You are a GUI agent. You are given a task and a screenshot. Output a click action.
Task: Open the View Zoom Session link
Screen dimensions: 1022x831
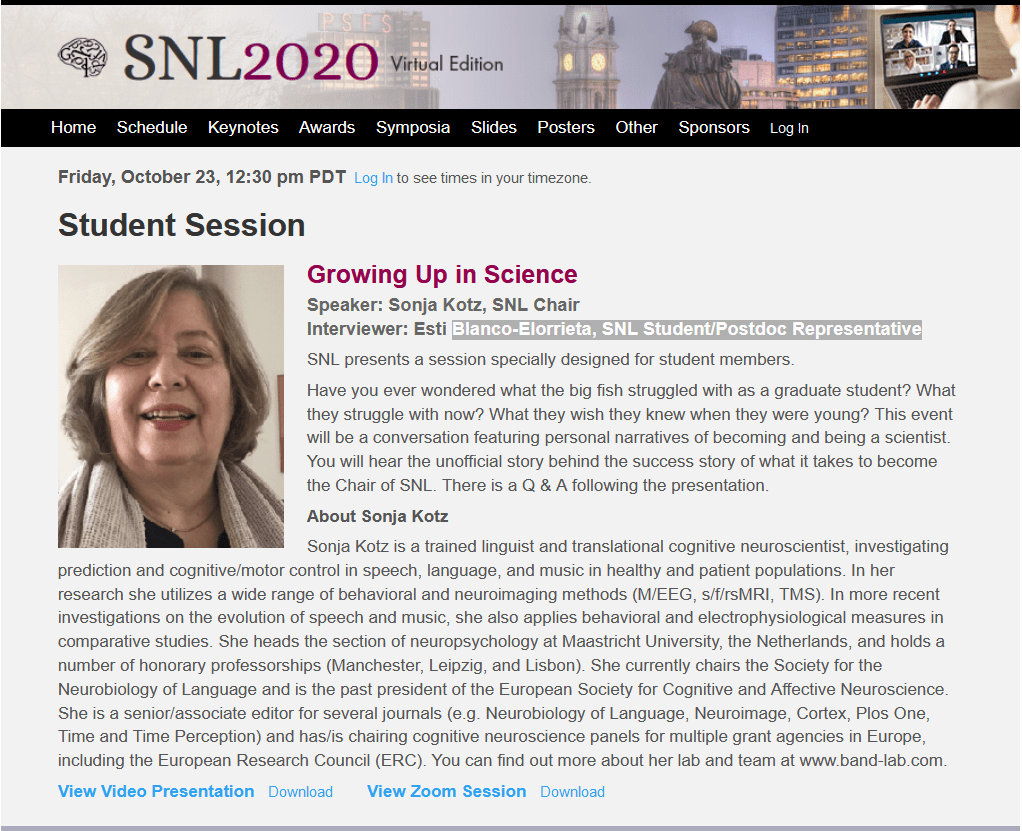(446, 791)
